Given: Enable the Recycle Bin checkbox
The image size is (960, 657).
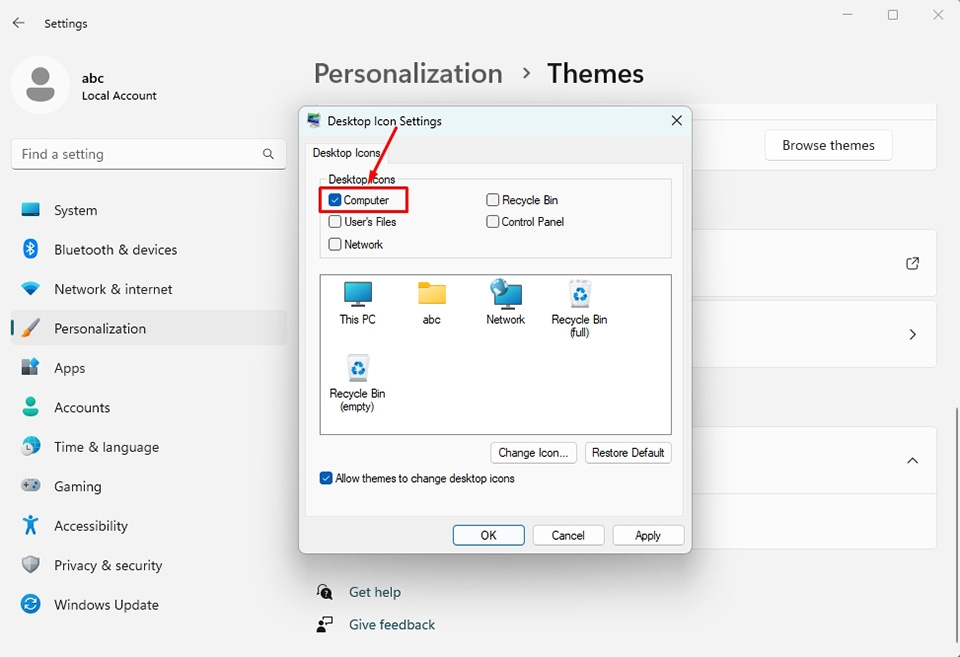Looking at the screenshot, I should pyautogui.click(x=492, y=200).
